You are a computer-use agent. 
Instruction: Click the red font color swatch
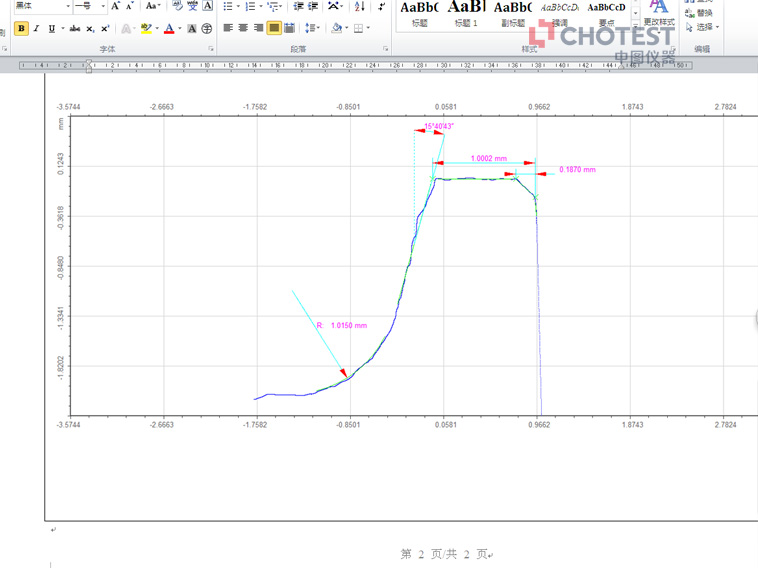click(168, 29)
